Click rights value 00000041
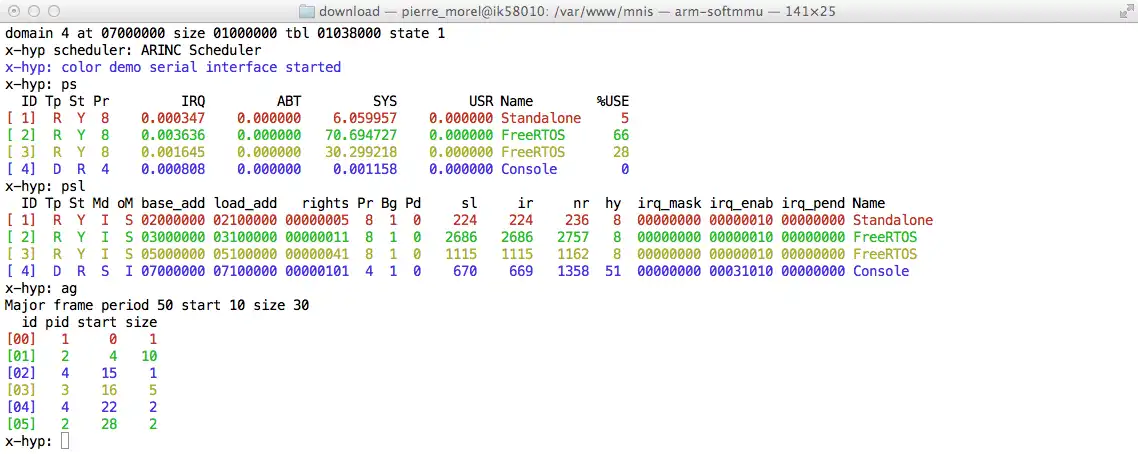Image resolution: width=1138 pixels, height=454 pixels. (317, 254)
